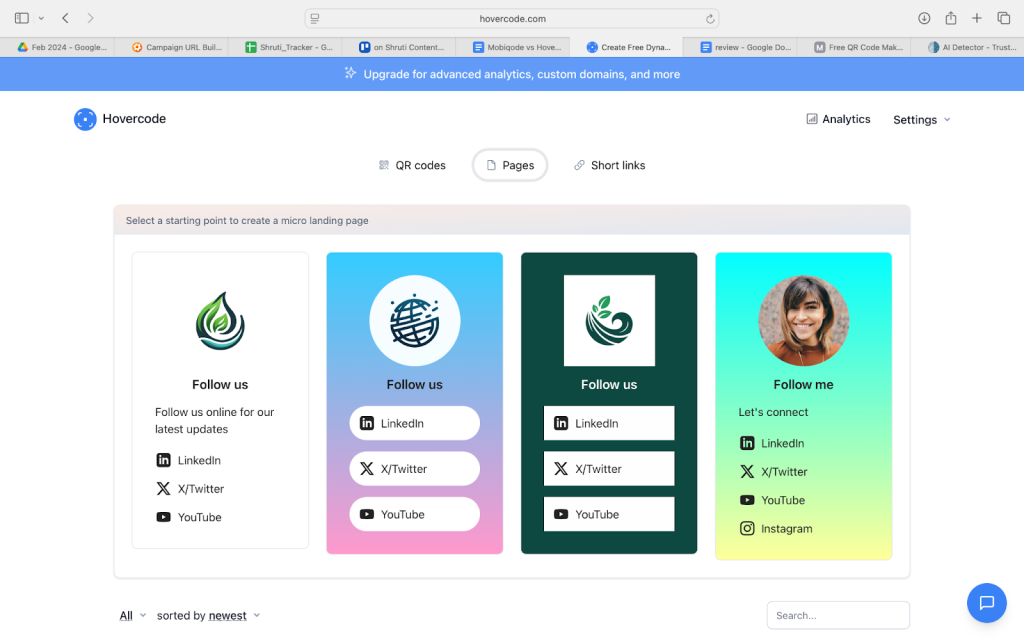Choose the blue-pink gradient template
Image resolution: width=1024 pixels, height=640 pixels.
click(414, 403)
